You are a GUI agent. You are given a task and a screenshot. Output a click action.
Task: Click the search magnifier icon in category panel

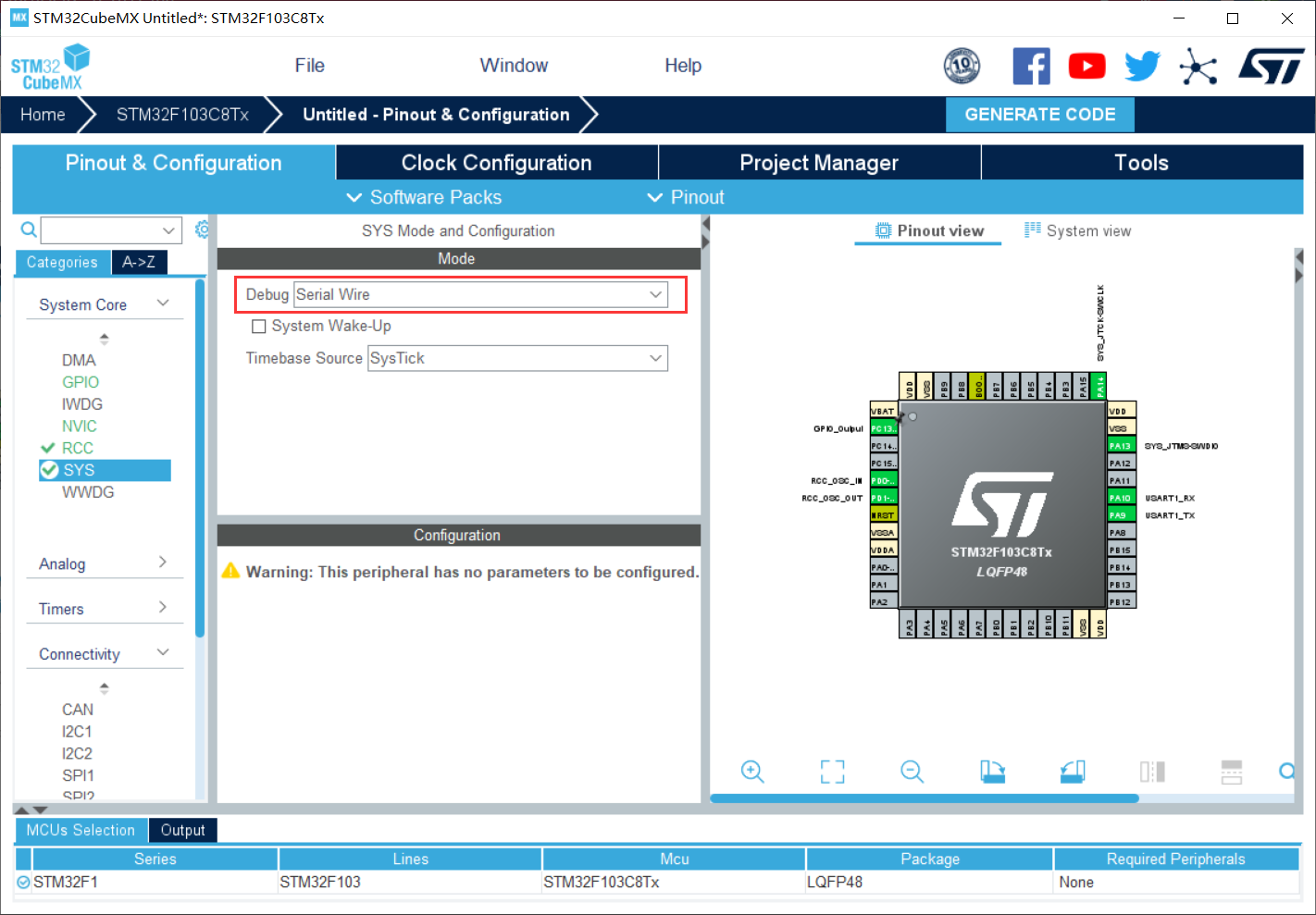29,229
